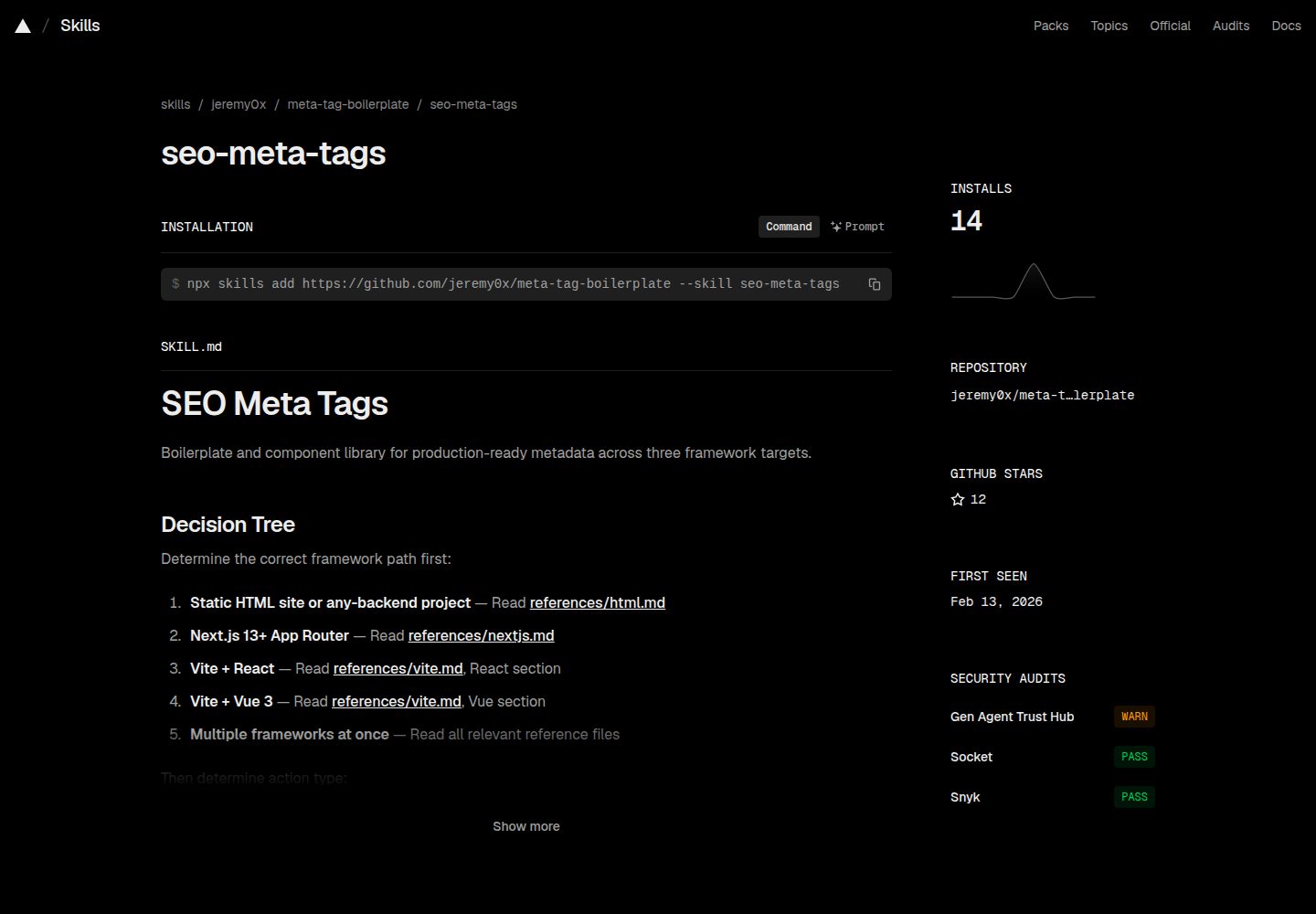Open the Socket security audit

point(971,757)
